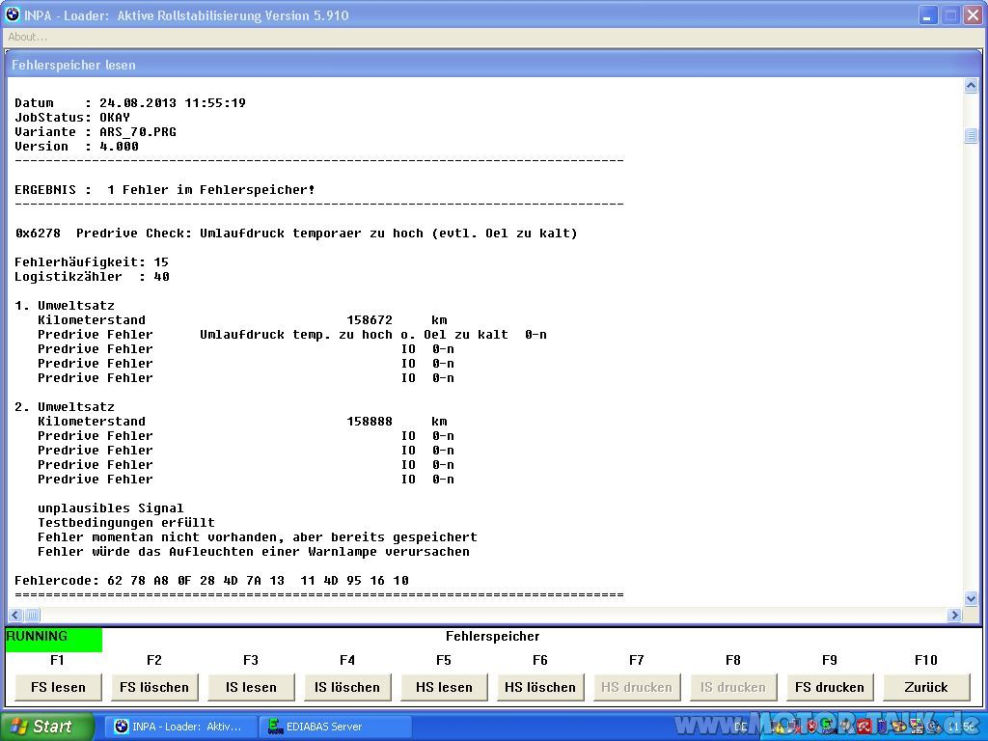This screenshot has height=741, width=988.
Task: Click the JobStatus: OKAY line
Action: pos(72,117)
